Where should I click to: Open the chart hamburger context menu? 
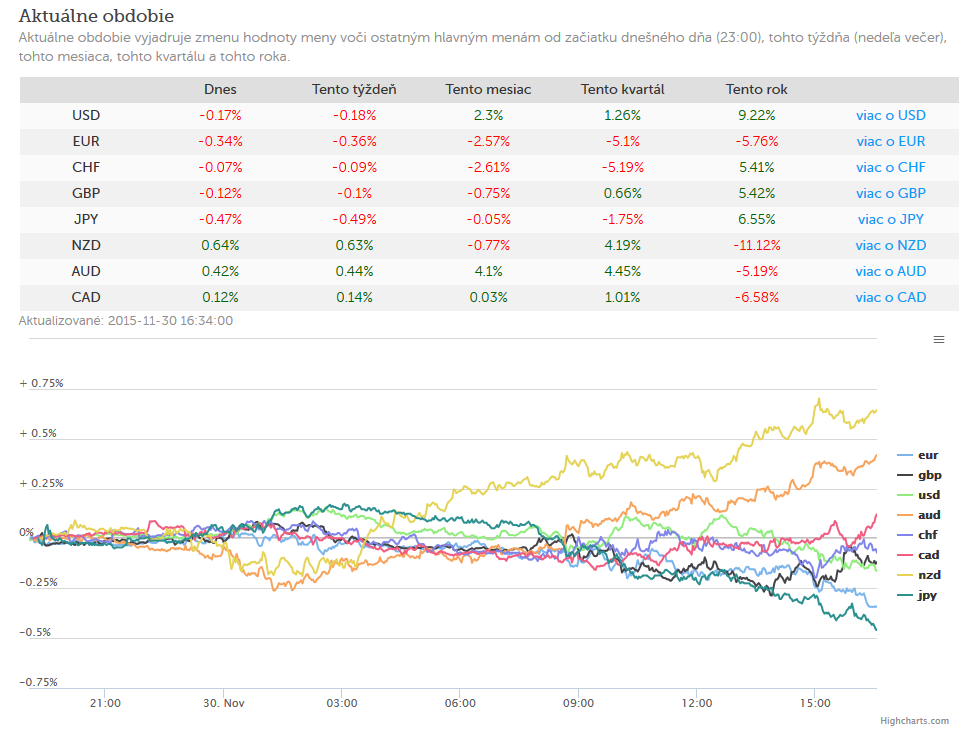point(939,340)
